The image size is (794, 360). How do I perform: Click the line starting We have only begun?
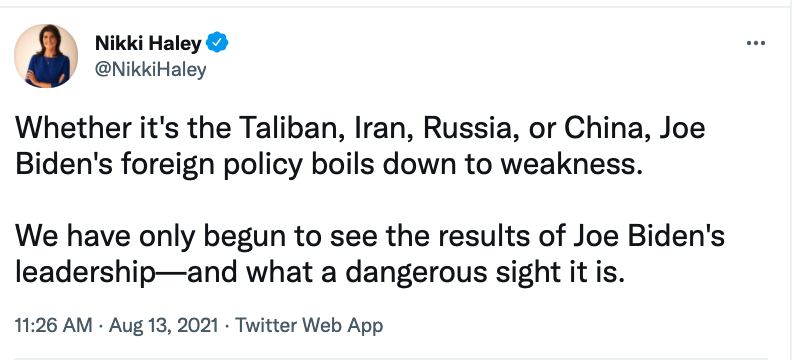tap(370, 237)
